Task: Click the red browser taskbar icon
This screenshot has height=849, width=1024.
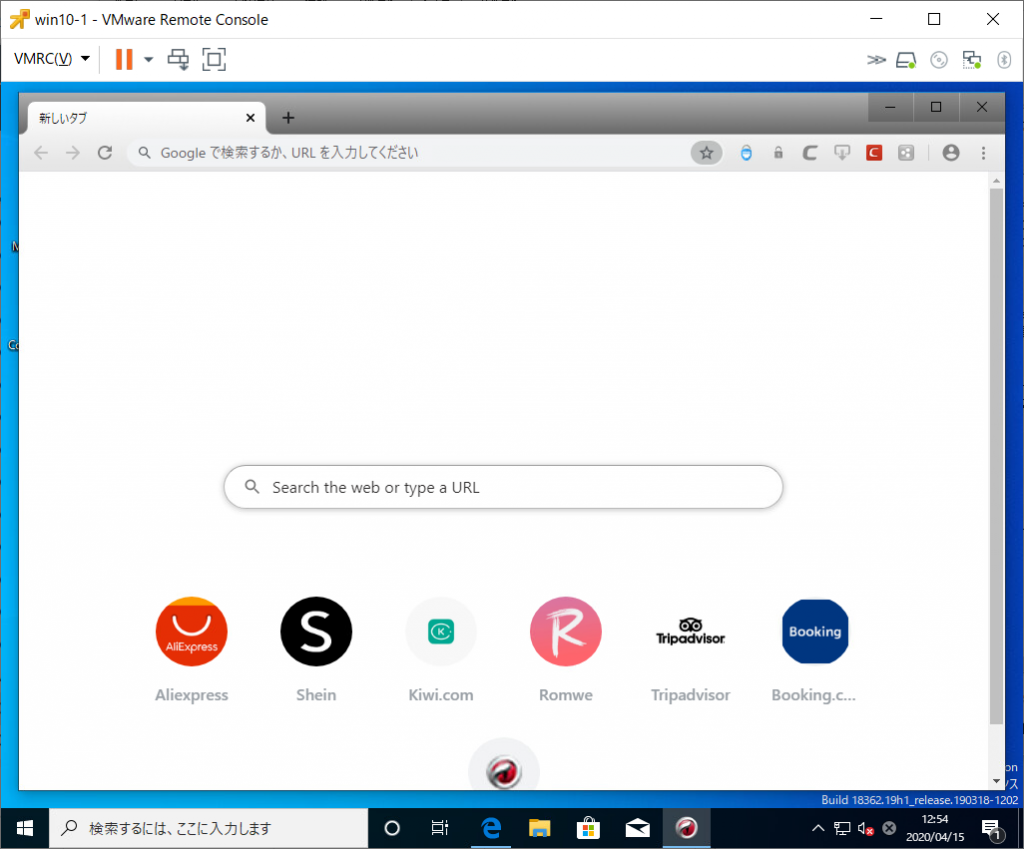Action: (686, 828)
